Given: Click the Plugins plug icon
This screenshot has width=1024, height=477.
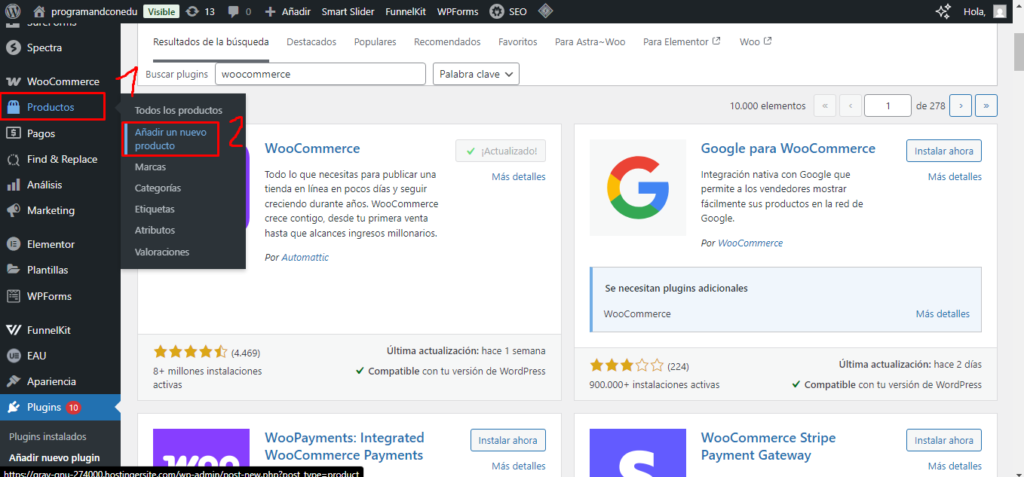Looking at the screenshot, I should 12,408.
